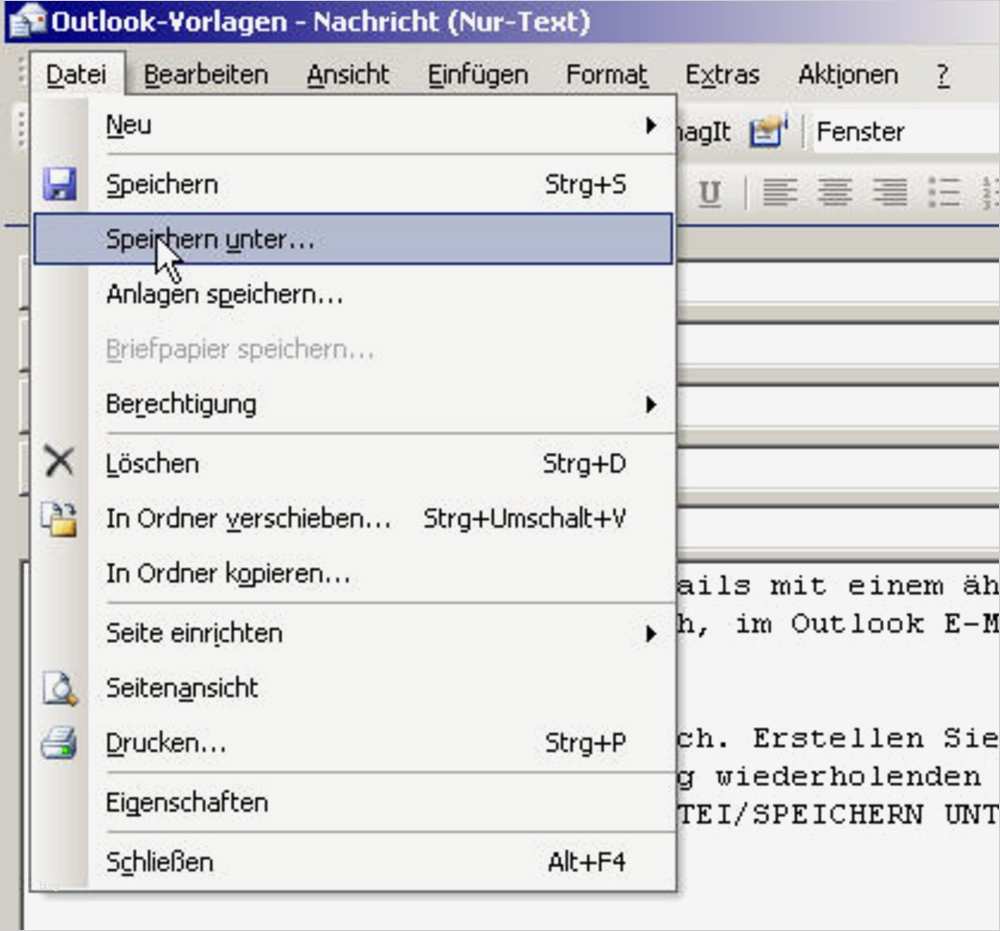The height and width of the screenshot is (931, 1000).
Task: Toggle left text alignment
Action: [780, 192]
